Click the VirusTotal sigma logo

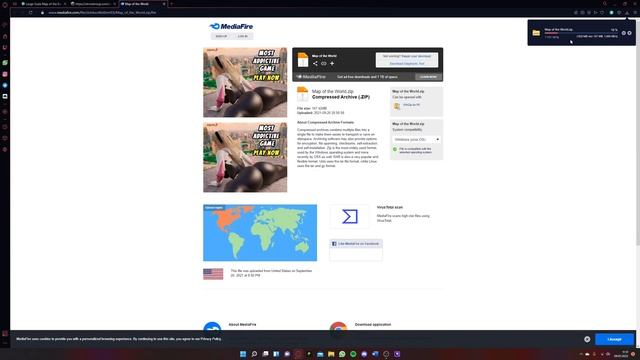click(350, 216)
